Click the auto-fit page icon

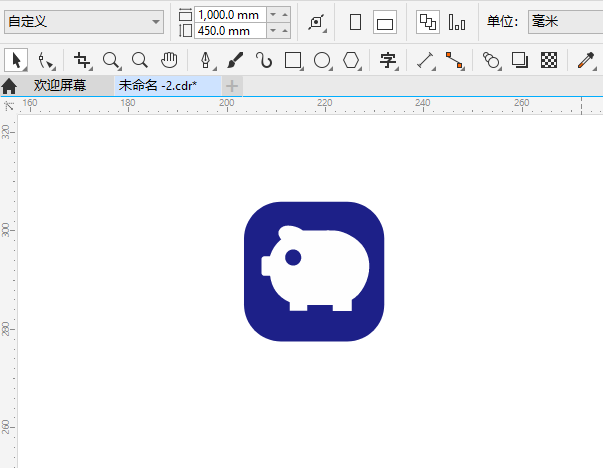pyautogui.click(x=317, y=22)
